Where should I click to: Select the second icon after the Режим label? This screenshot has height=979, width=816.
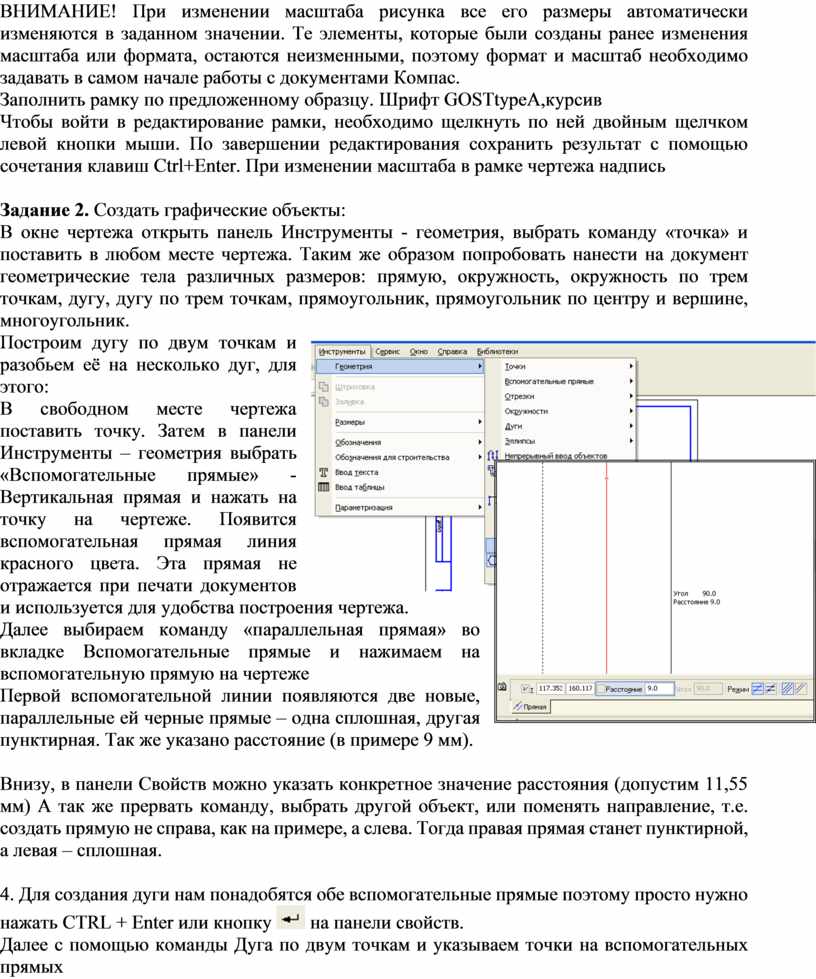pos(770,689)
